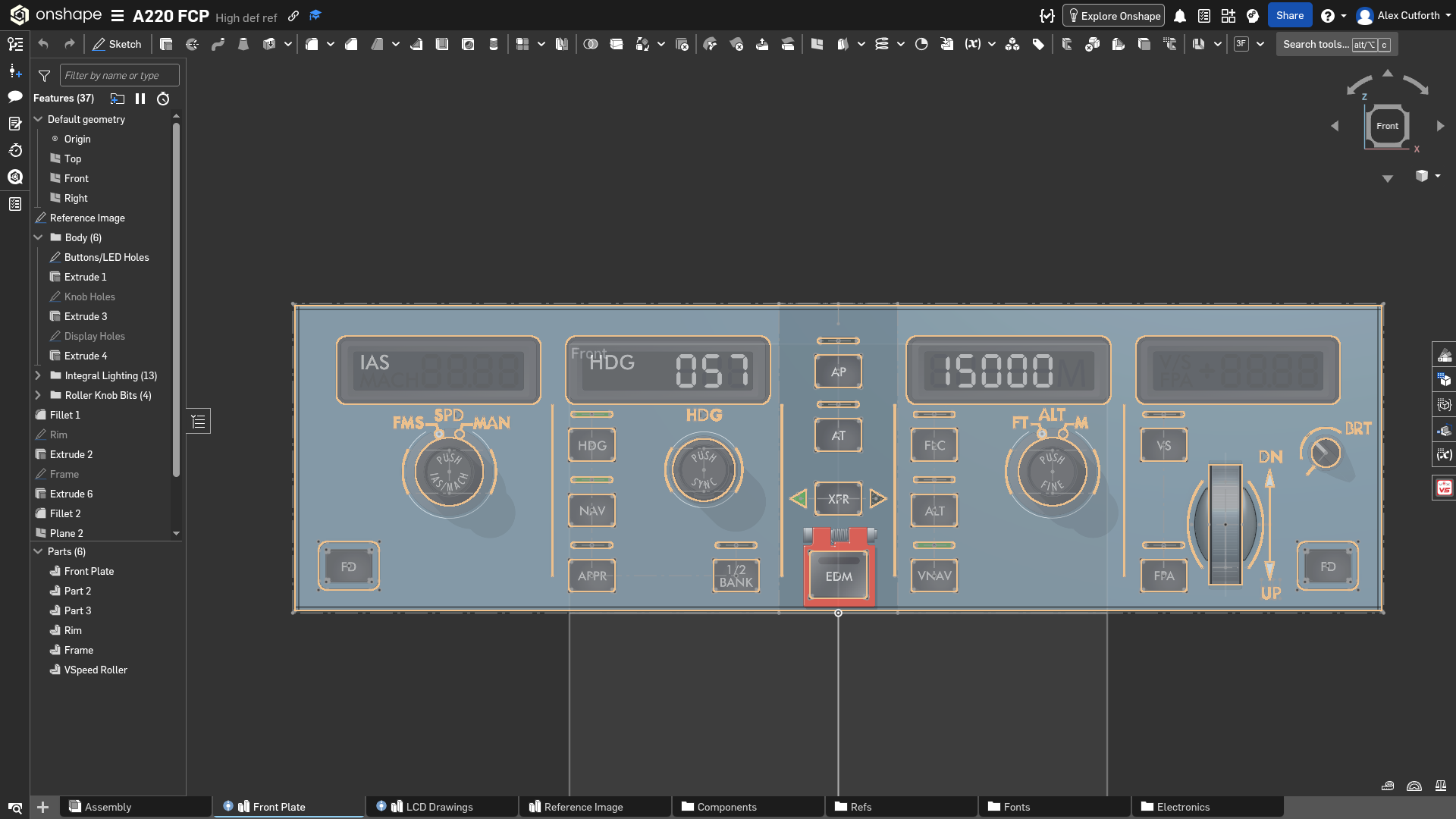Screen dimensions: 1456x819
Task: Select the Revolve tool
Action: pyautogui.click(x=192, y=45)
